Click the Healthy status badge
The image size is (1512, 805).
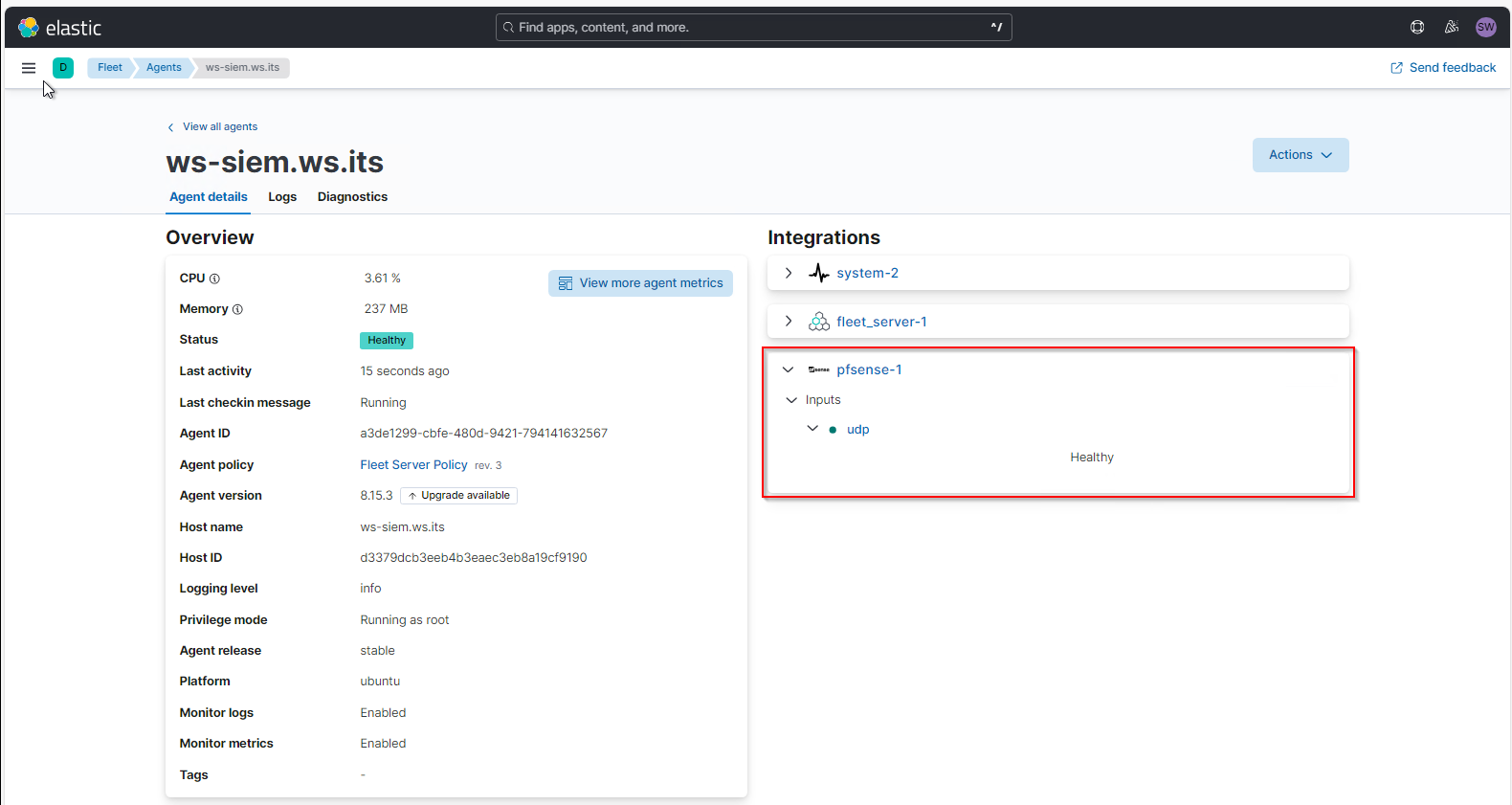point(387,341)
